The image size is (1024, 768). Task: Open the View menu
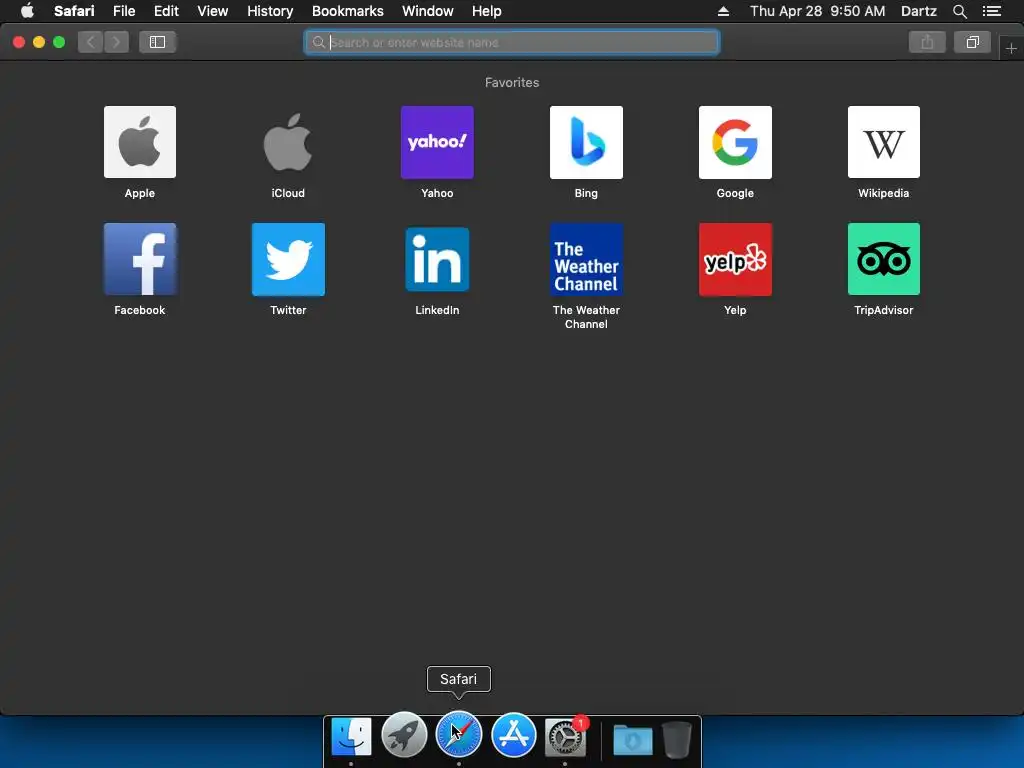(x=212, y=11)
